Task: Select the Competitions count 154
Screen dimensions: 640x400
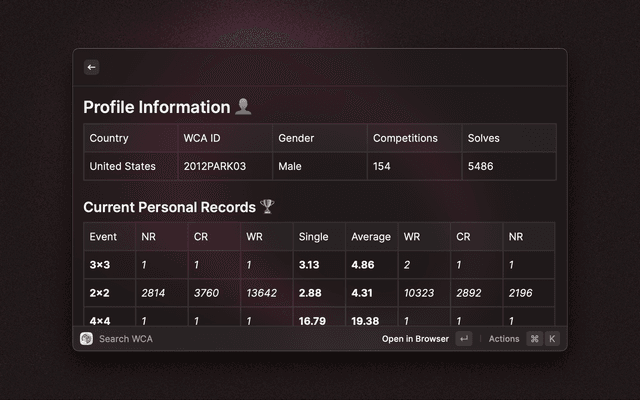Action: [x=382, y=166]
